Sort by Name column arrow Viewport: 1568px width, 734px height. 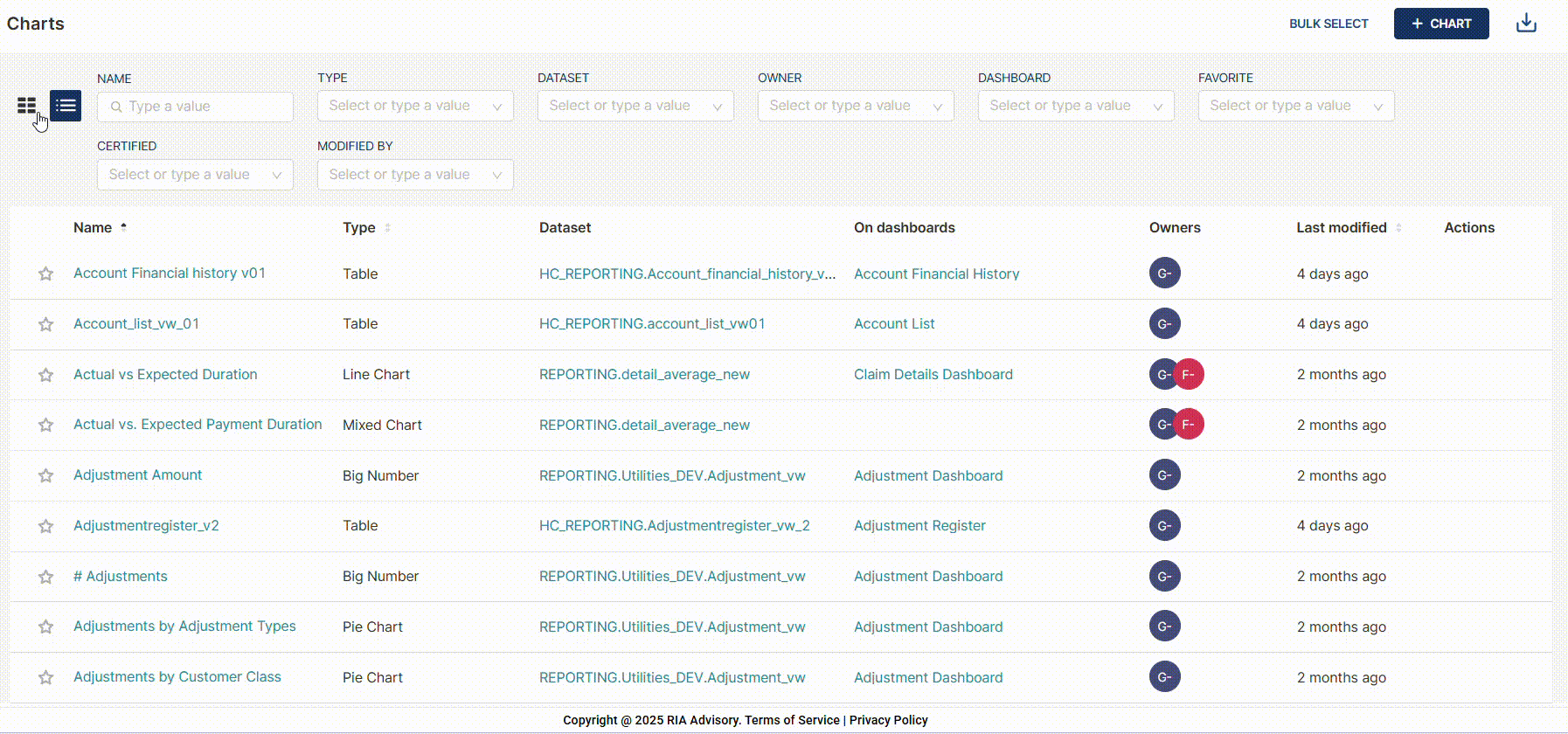(x=124, y=227)
